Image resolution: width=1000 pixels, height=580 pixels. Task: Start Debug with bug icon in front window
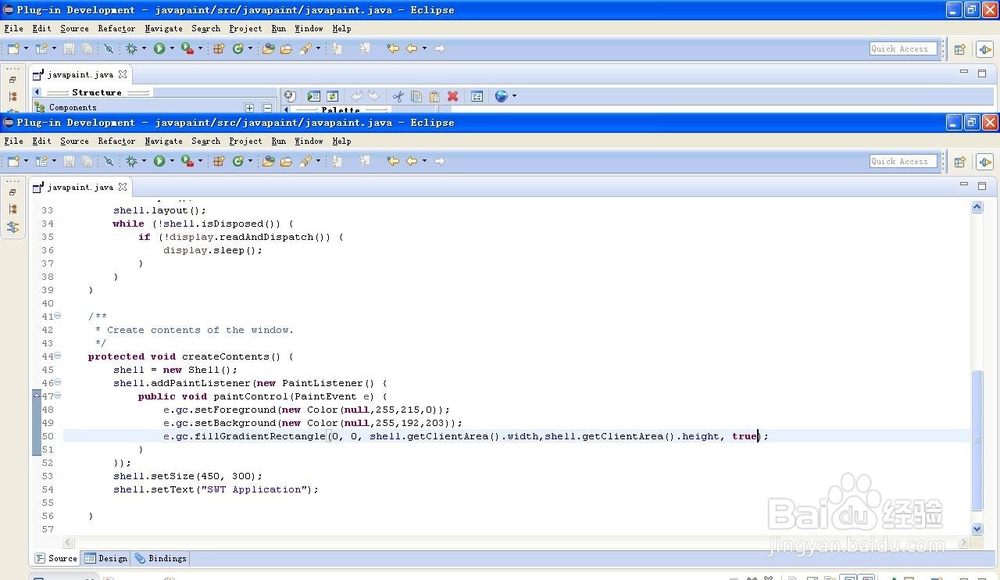pyautogui.click(x=131, y=161)
